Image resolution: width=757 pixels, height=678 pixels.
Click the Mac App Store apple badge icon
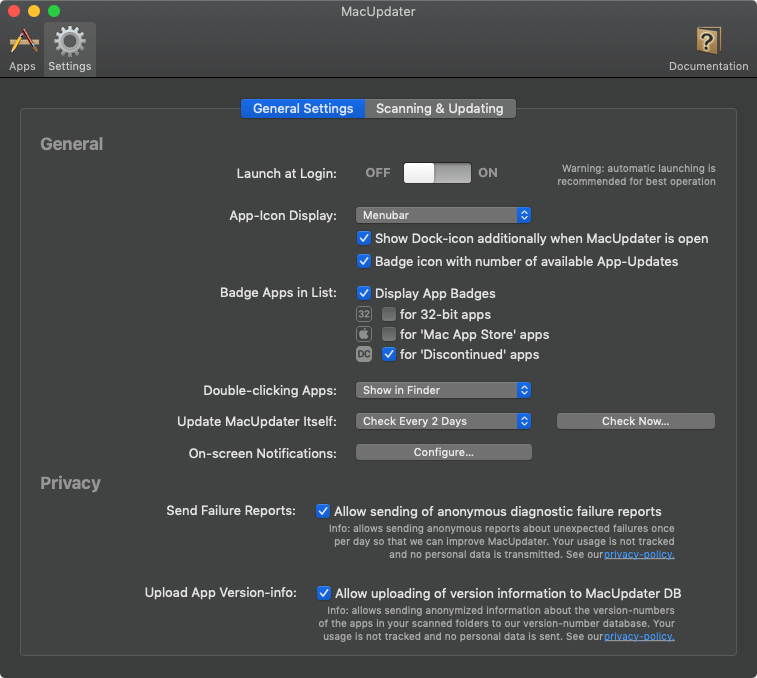364,334
